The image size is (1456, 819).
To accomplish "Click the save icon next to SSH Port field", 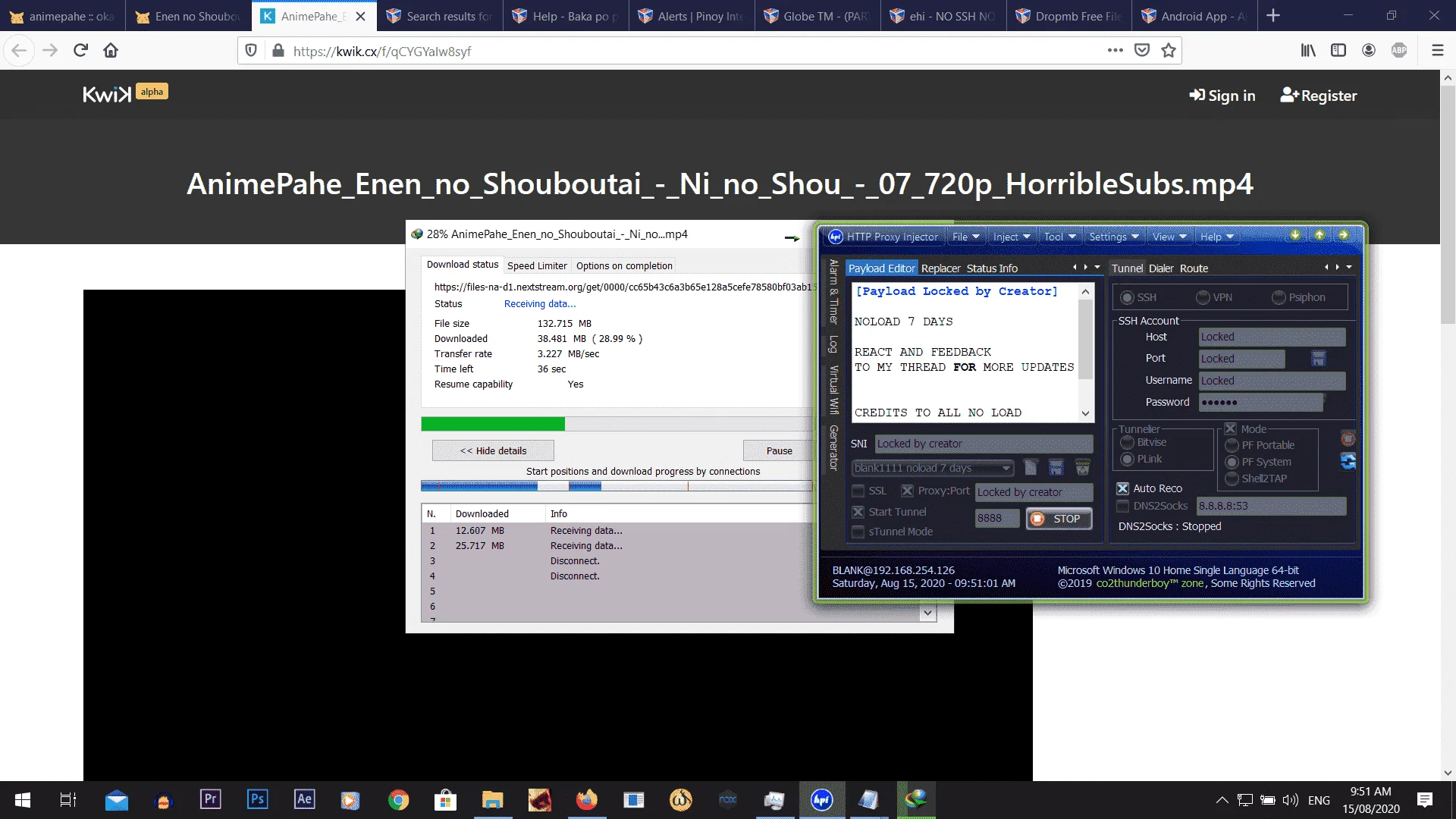I will 1319,358.
